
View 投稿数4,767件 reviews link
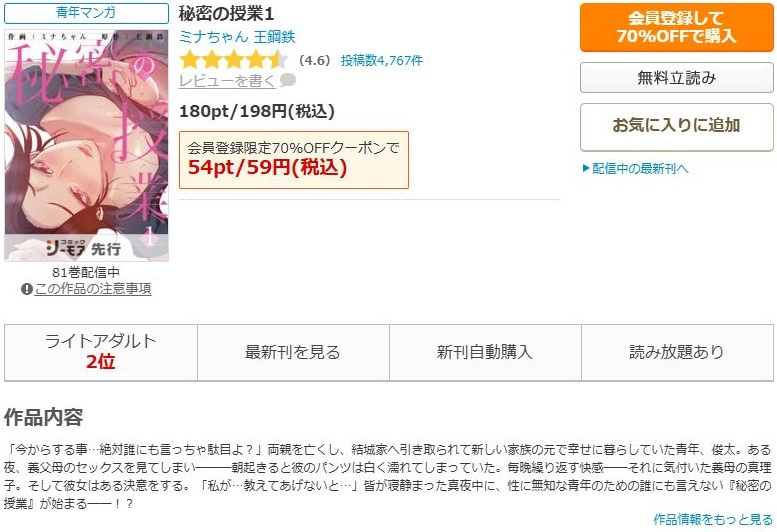[382, 60]
